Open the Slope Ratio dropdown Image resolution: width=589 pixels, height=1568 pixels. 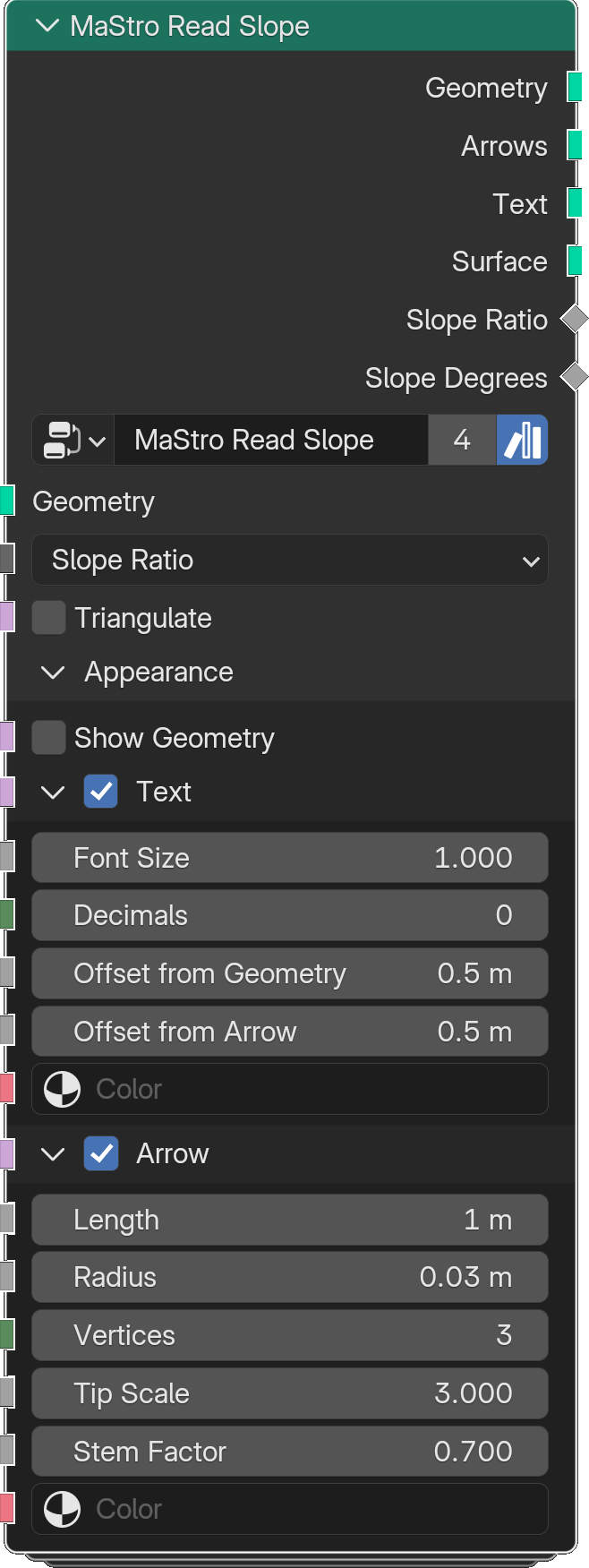tap(290, 560)
